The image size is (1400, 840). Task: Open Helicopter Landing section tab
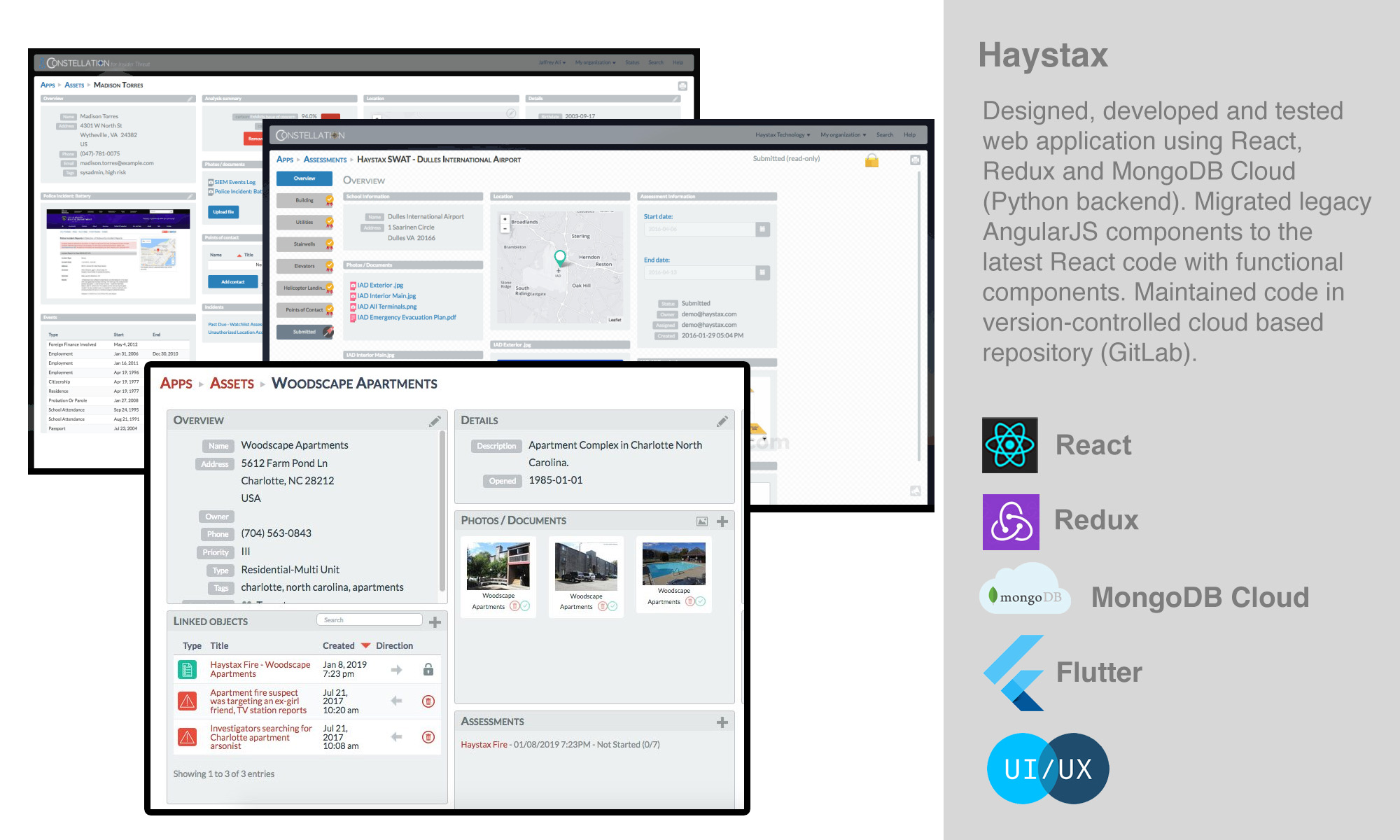pos(304,288)
